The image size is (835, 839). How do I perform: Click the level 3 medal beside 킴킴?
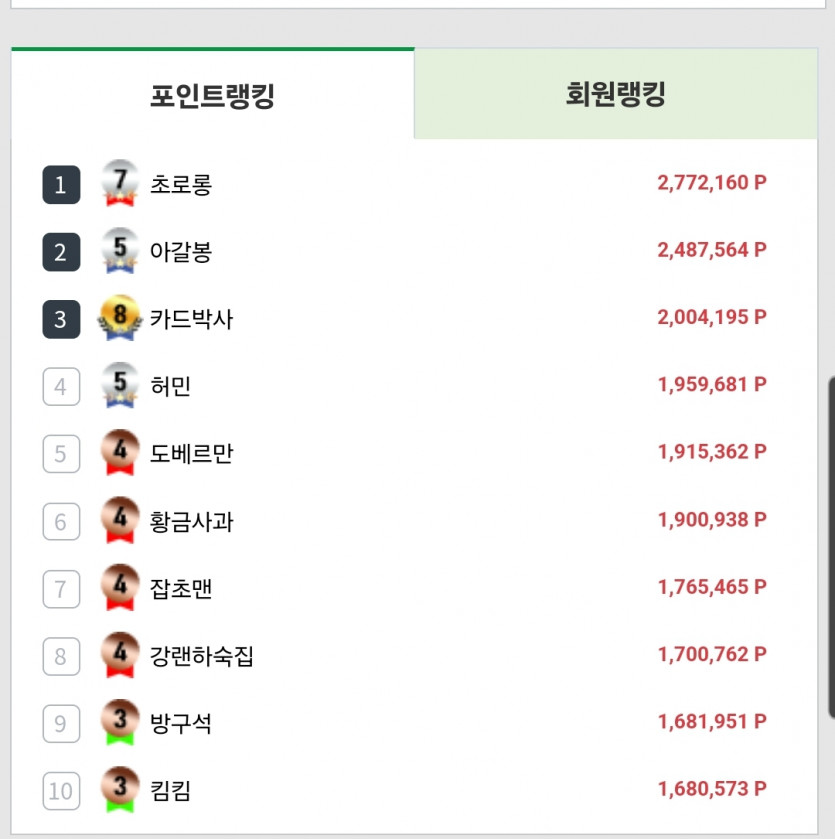click(x=120, y=790)
